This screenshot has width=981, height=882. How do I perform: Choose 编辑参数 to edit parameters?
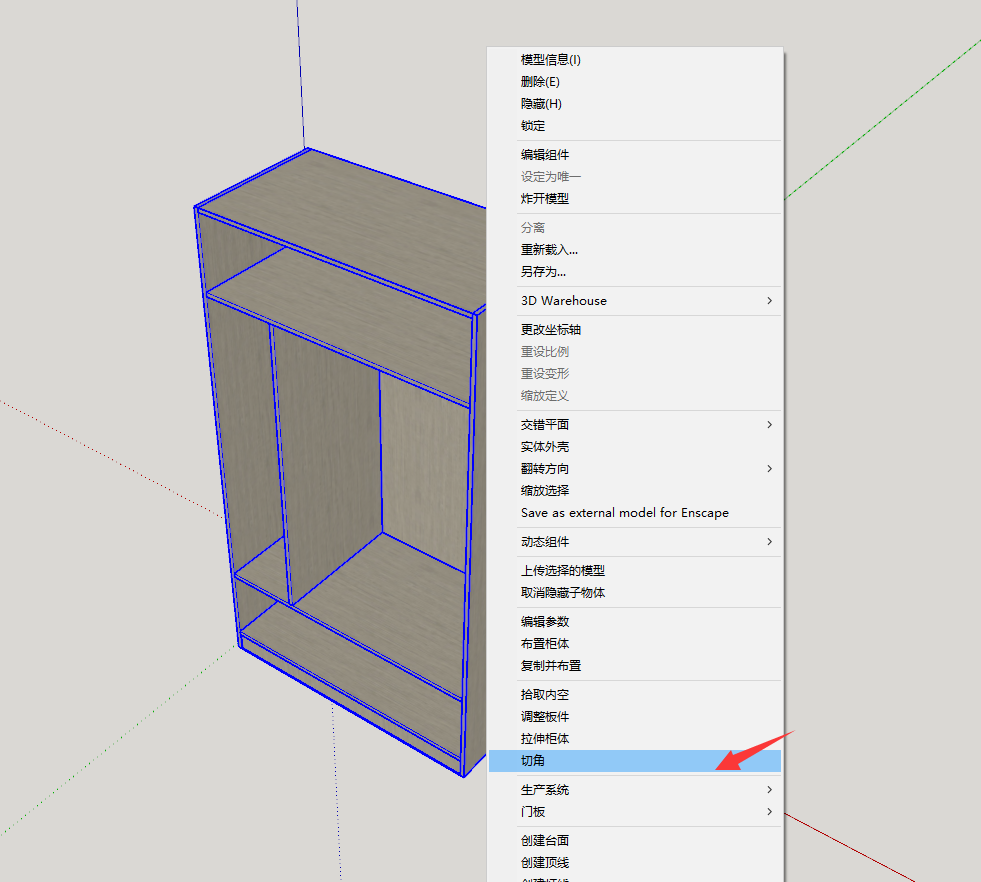pos(545,622)
